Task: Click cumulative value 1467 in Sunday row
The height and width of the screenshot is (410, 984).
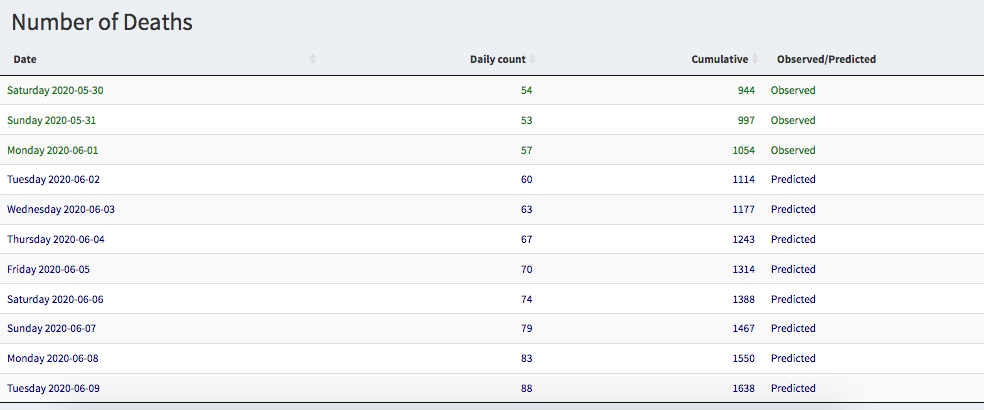Action: pos(743,328)
